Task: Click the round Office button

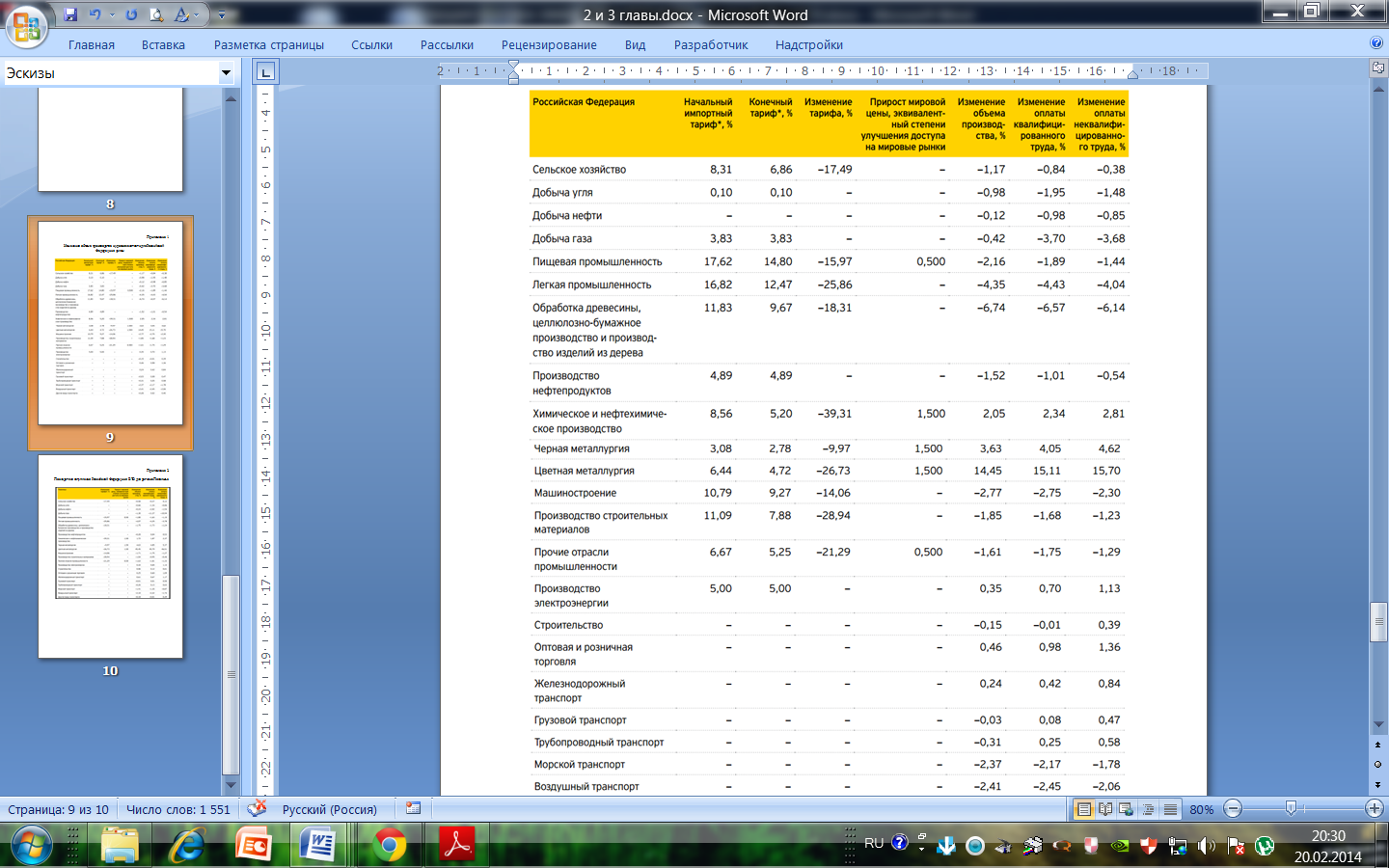Action: (27, 26)
